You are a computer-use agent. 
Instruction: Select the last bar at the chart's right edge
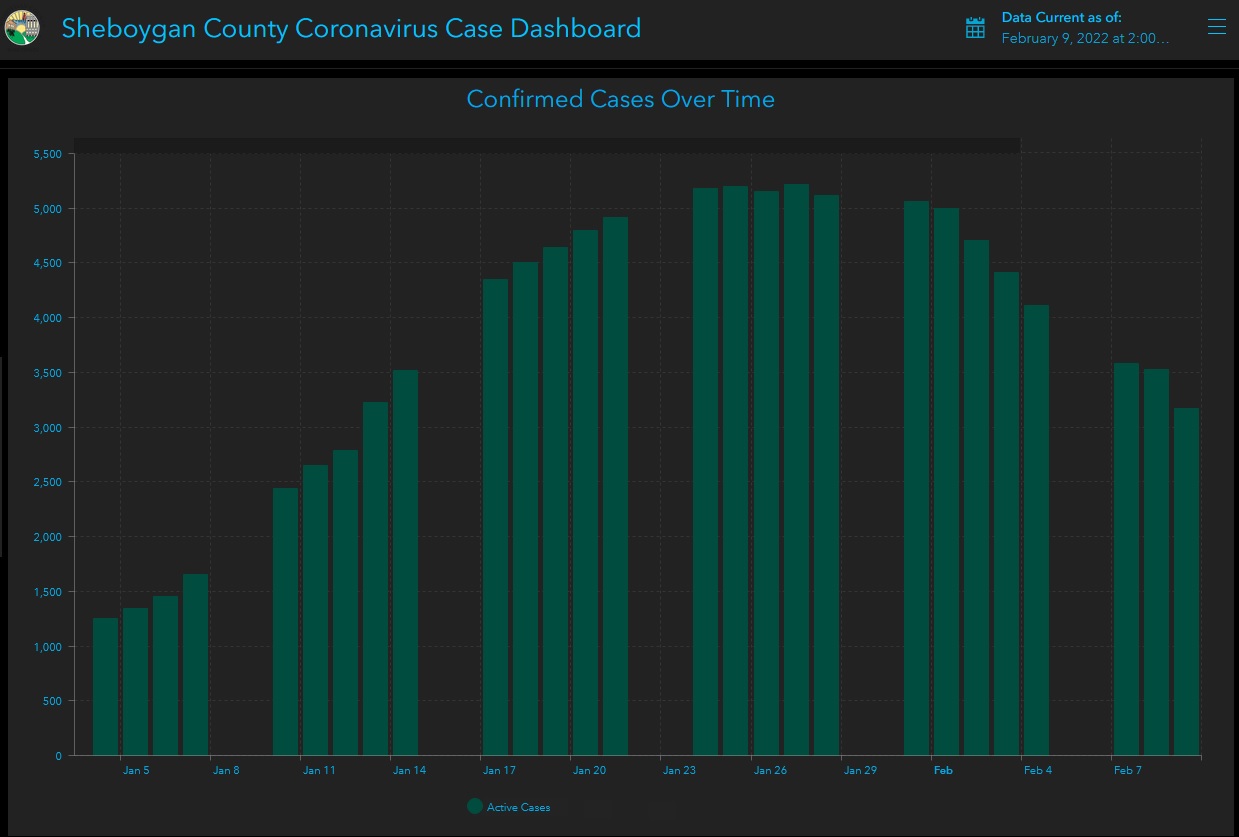tap(1186, 582)
